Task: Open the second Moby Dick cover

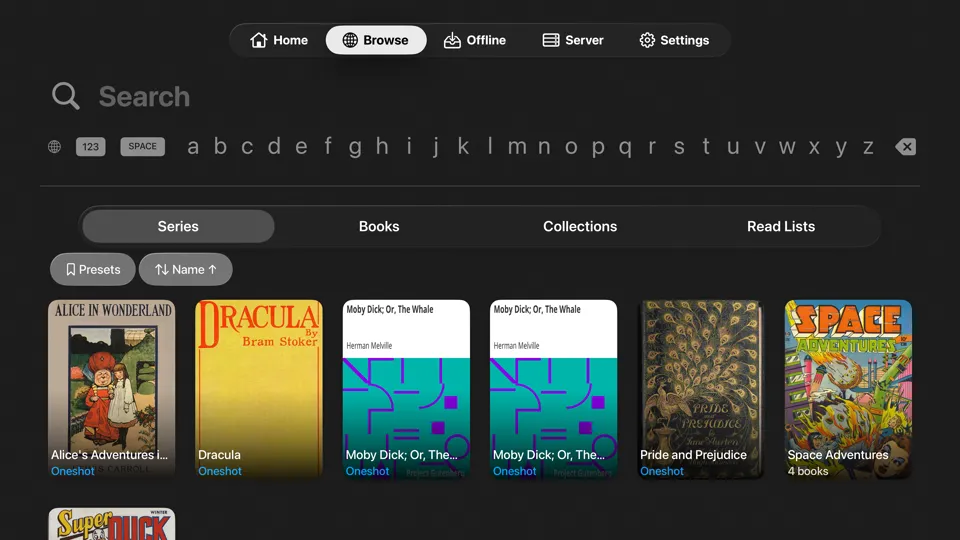Action: (x=553, y=389)
